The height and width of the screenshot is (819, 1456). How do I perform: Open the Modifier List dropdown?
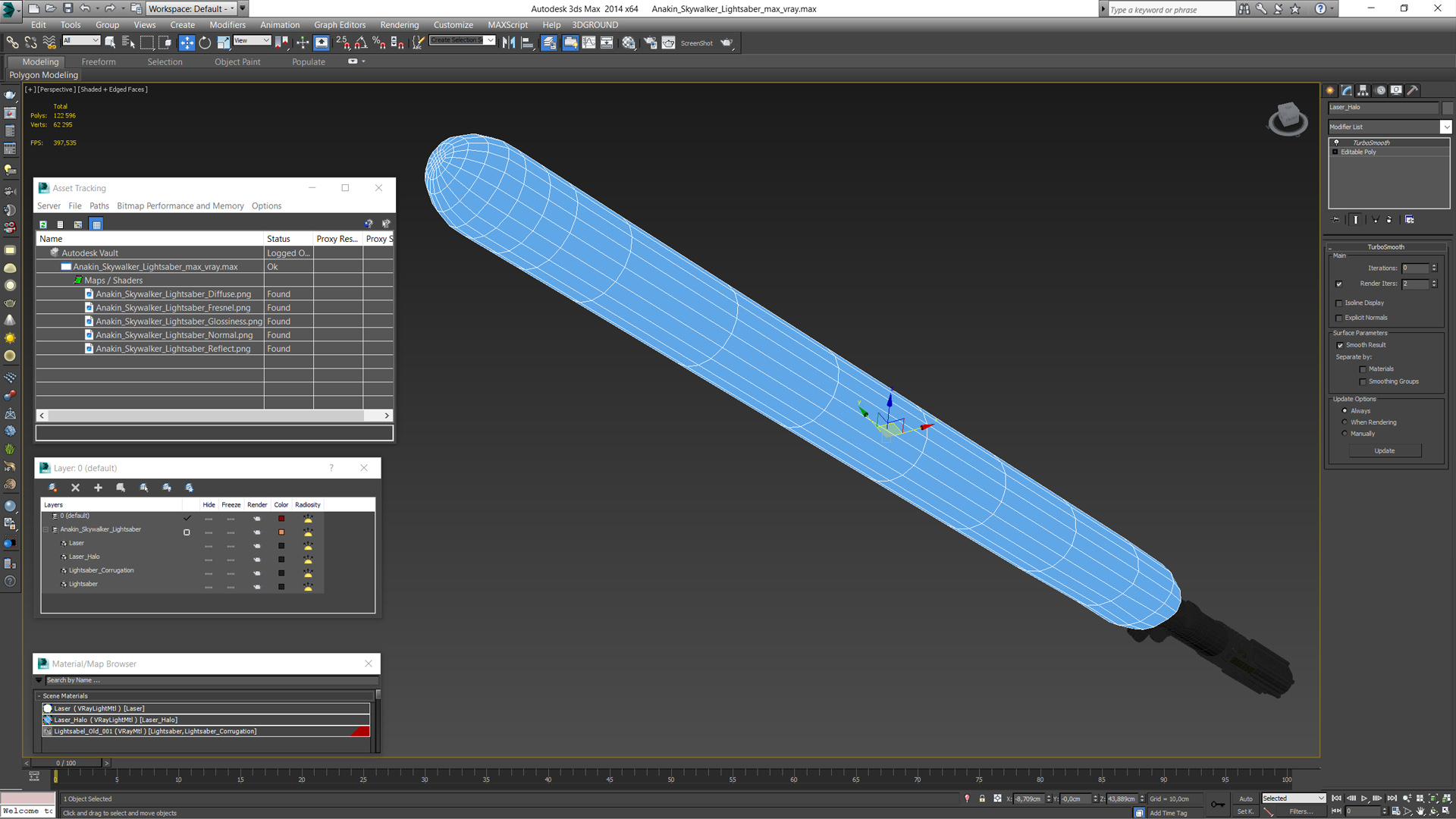pos(1445,127)
